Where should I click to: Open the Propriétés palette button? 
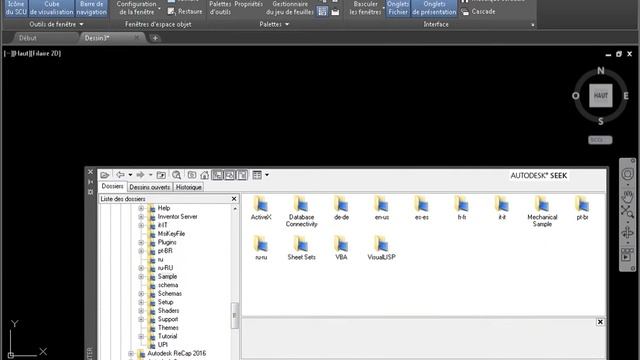(x=249, y=5)
